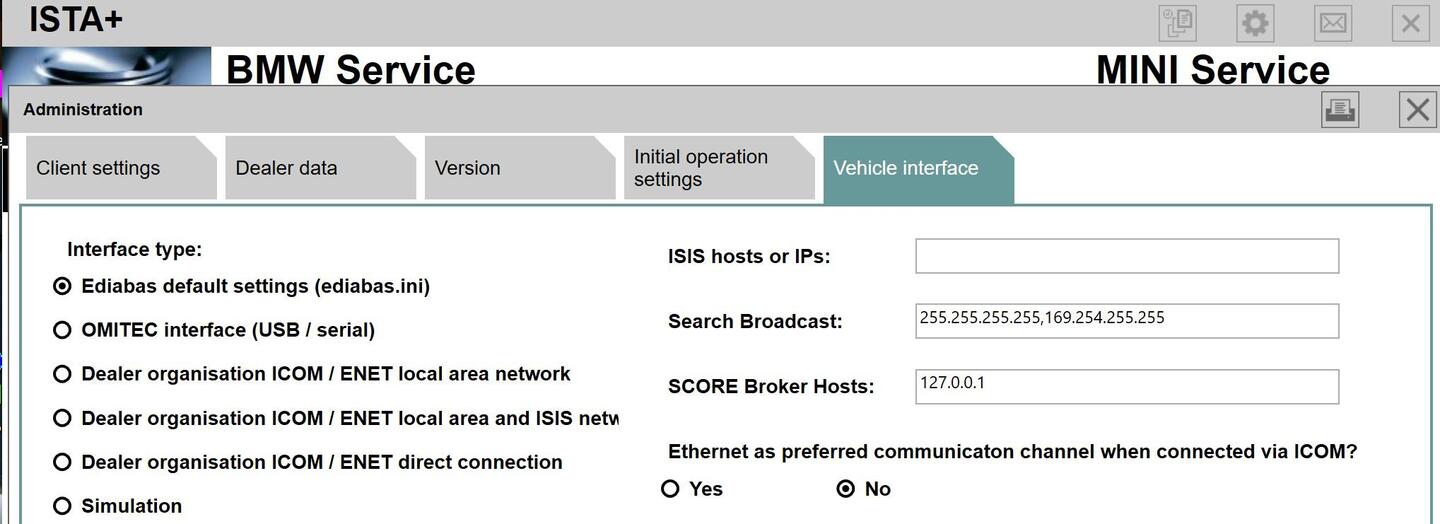Close the ISTA+ application window
Screen dimensions: 1440x524
1410,23
